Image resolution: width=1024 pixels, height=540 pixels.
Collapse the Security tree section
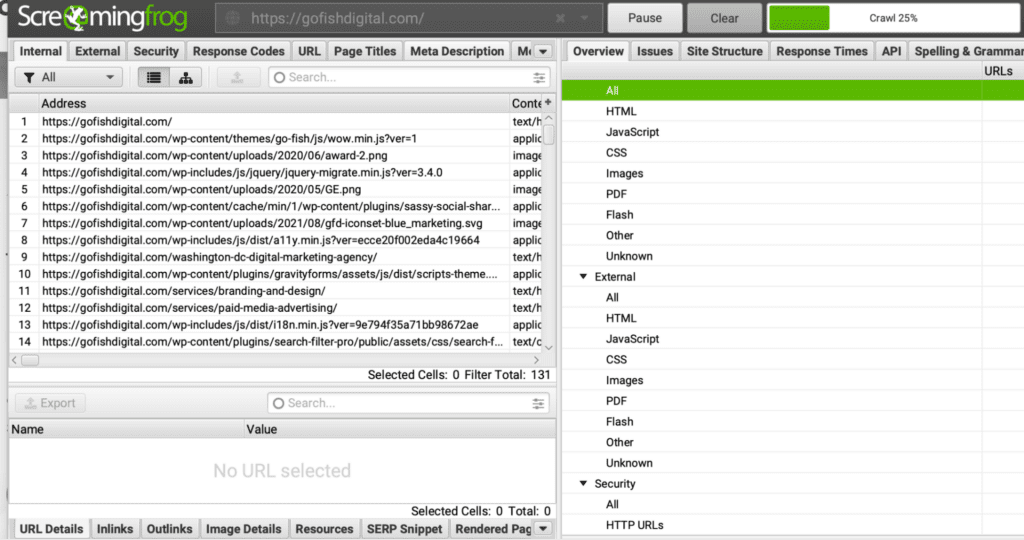(x=583, y=484)
